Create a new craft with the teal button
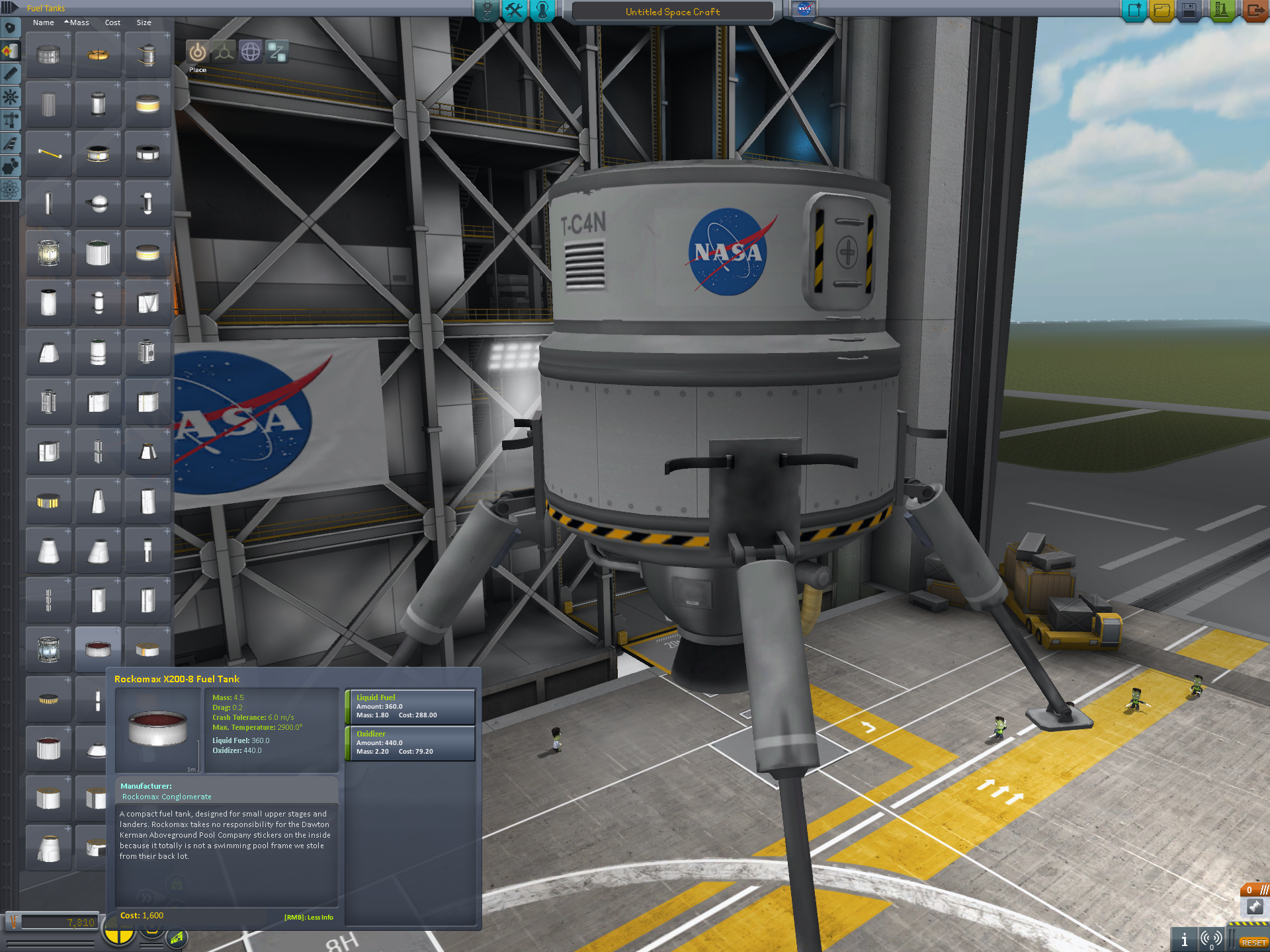This screenshot has width=1270, height=952. (1134, 11)
